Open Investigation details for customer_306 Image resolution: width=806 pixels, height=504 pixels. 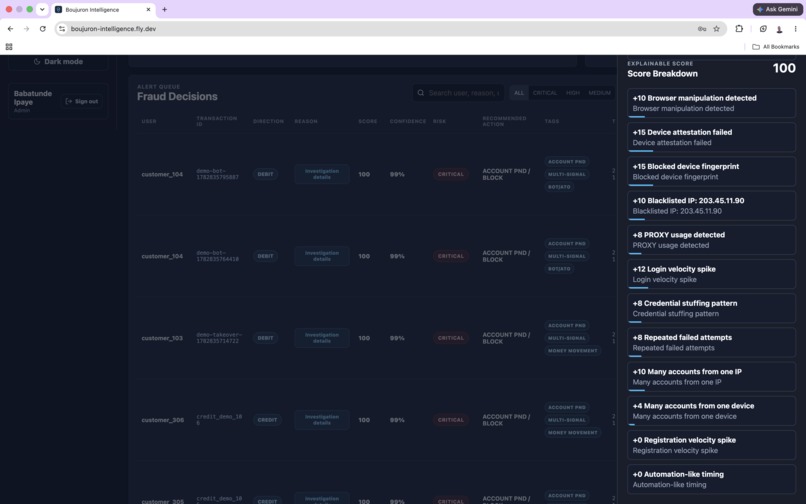point(322,420)
